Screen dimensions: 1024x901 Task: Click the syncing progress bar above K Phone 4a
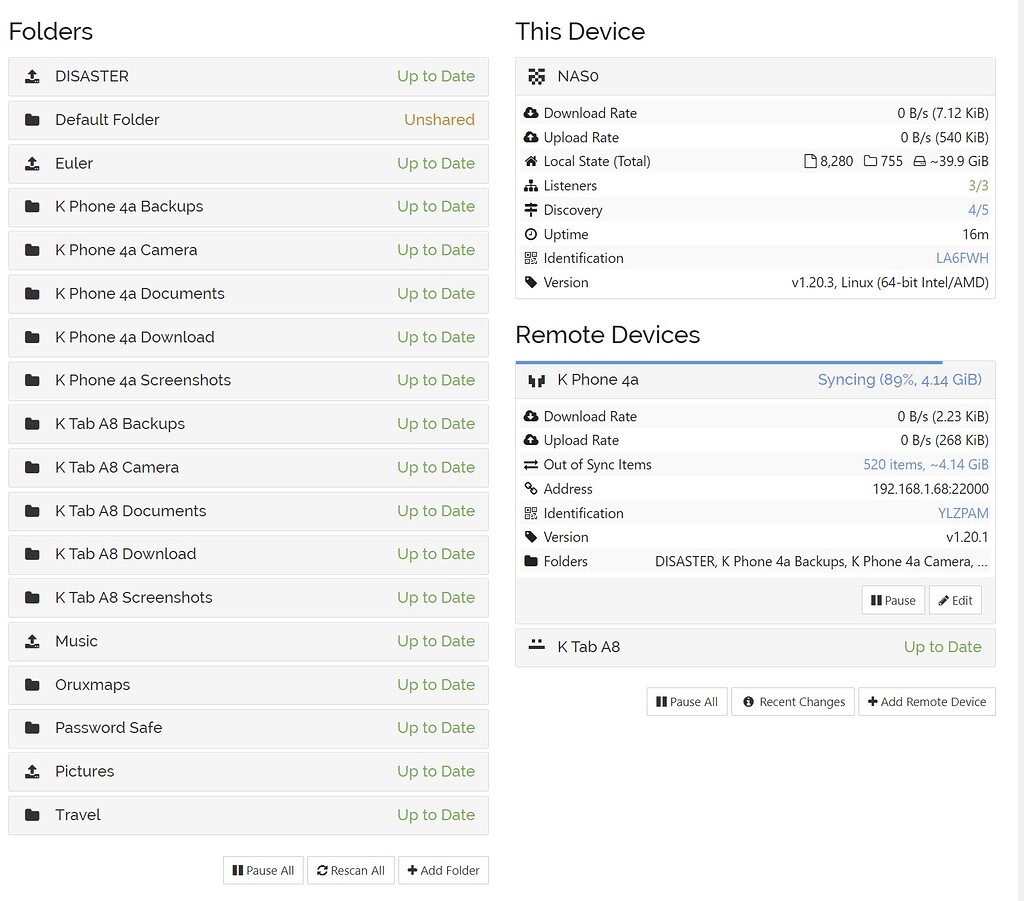[x=729, y=362]
